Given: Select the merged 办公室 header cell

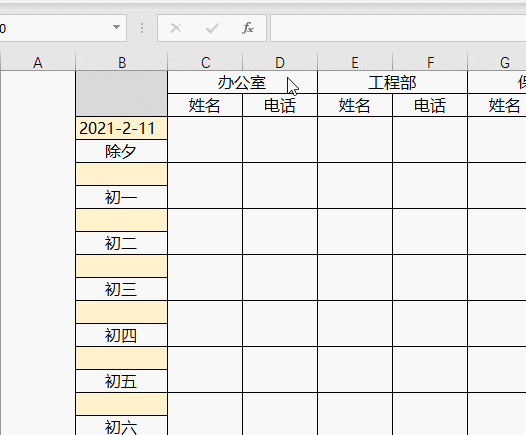Looking at the screenshot, I should 242,83.
